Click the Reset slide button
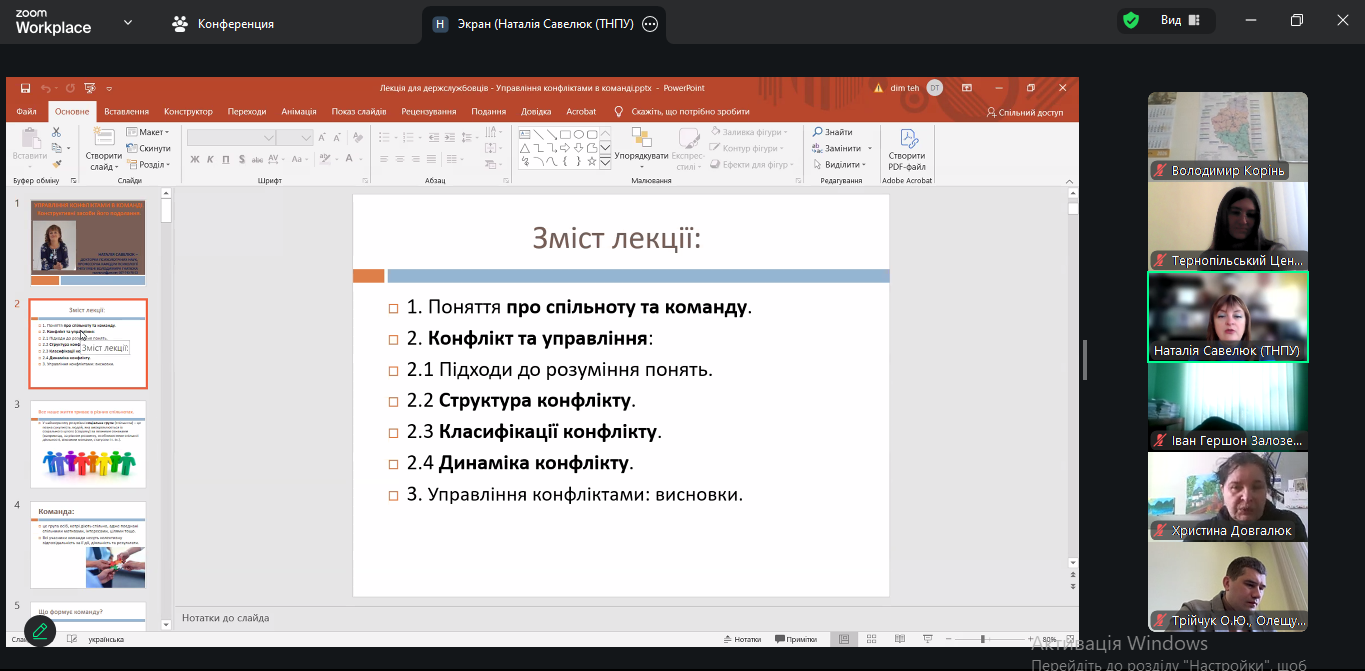1365x671 pixels. click(149, 148)
